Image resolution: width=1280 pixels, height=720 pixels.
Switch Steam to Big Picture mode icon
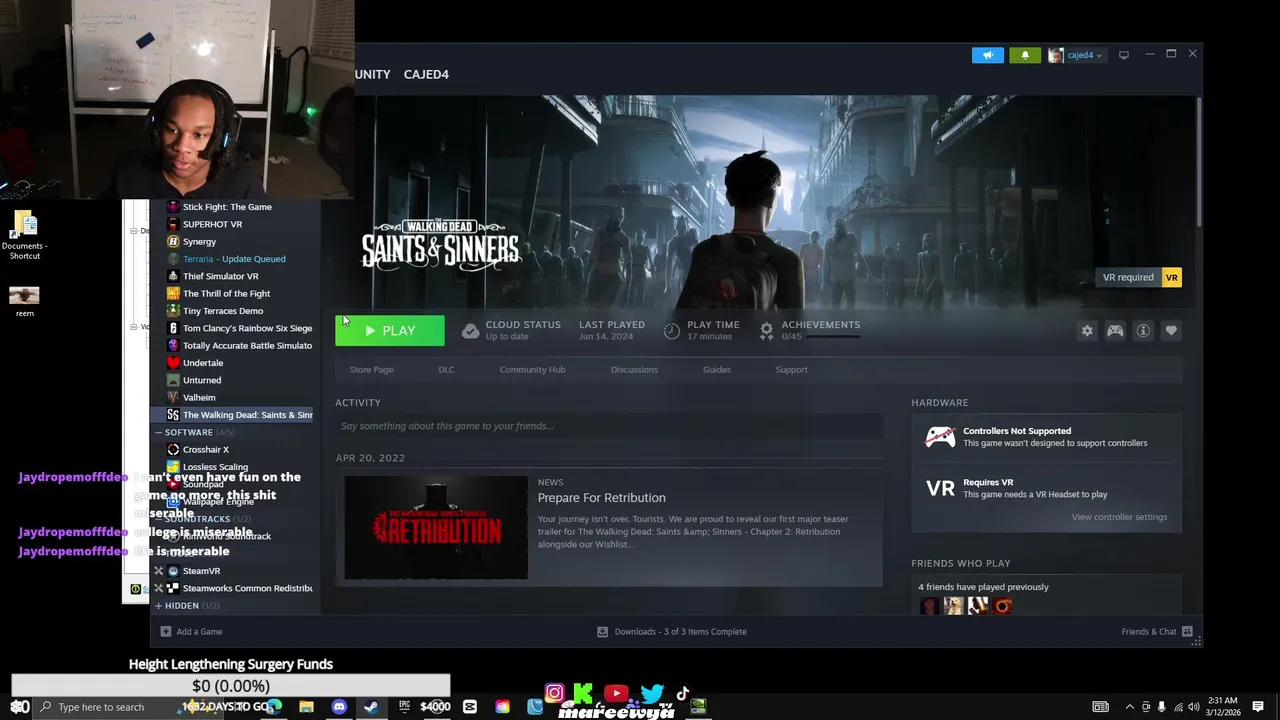1124,55
